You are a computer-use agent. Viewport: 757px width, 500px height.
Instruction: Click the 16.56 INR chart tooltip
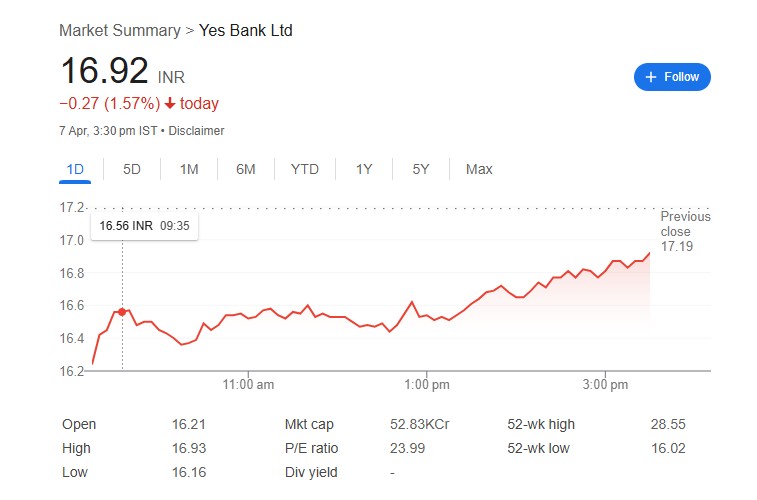144,226
